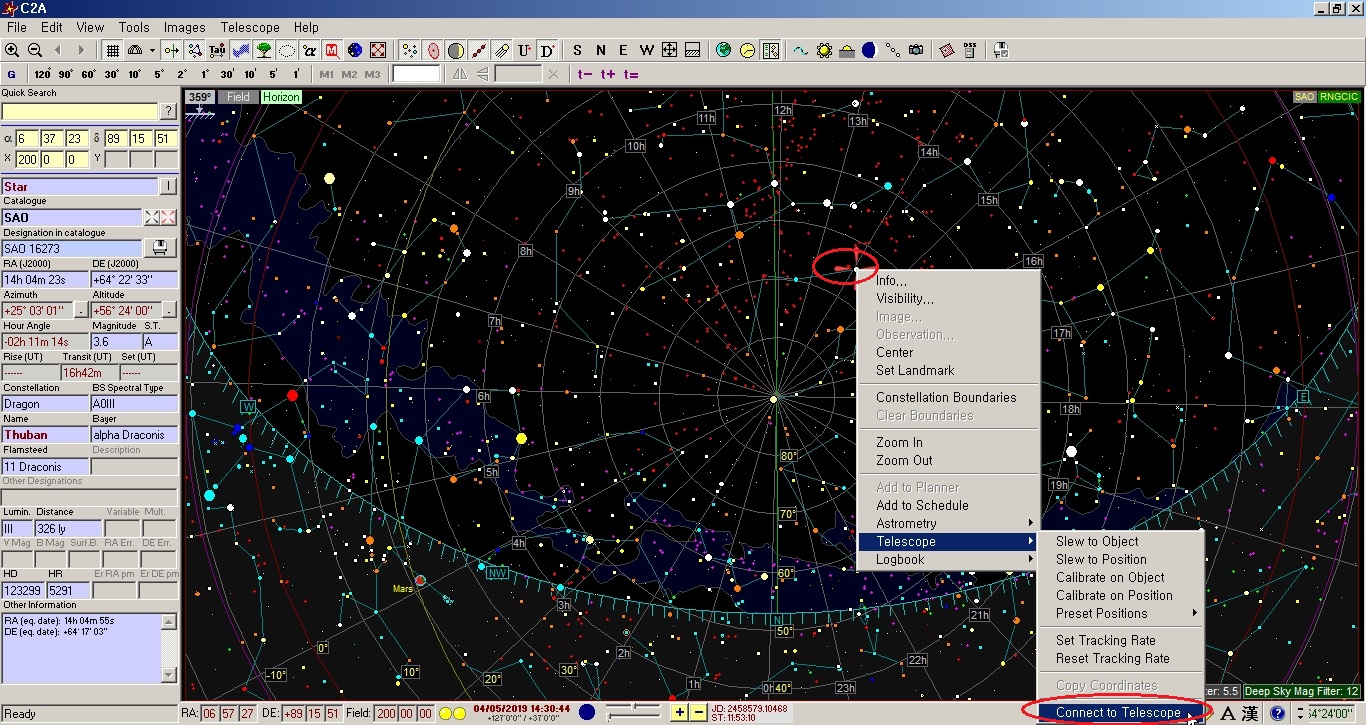Expand the Astrometry submenu
The width and height of the screenshot is (1366, 725).
949,523
